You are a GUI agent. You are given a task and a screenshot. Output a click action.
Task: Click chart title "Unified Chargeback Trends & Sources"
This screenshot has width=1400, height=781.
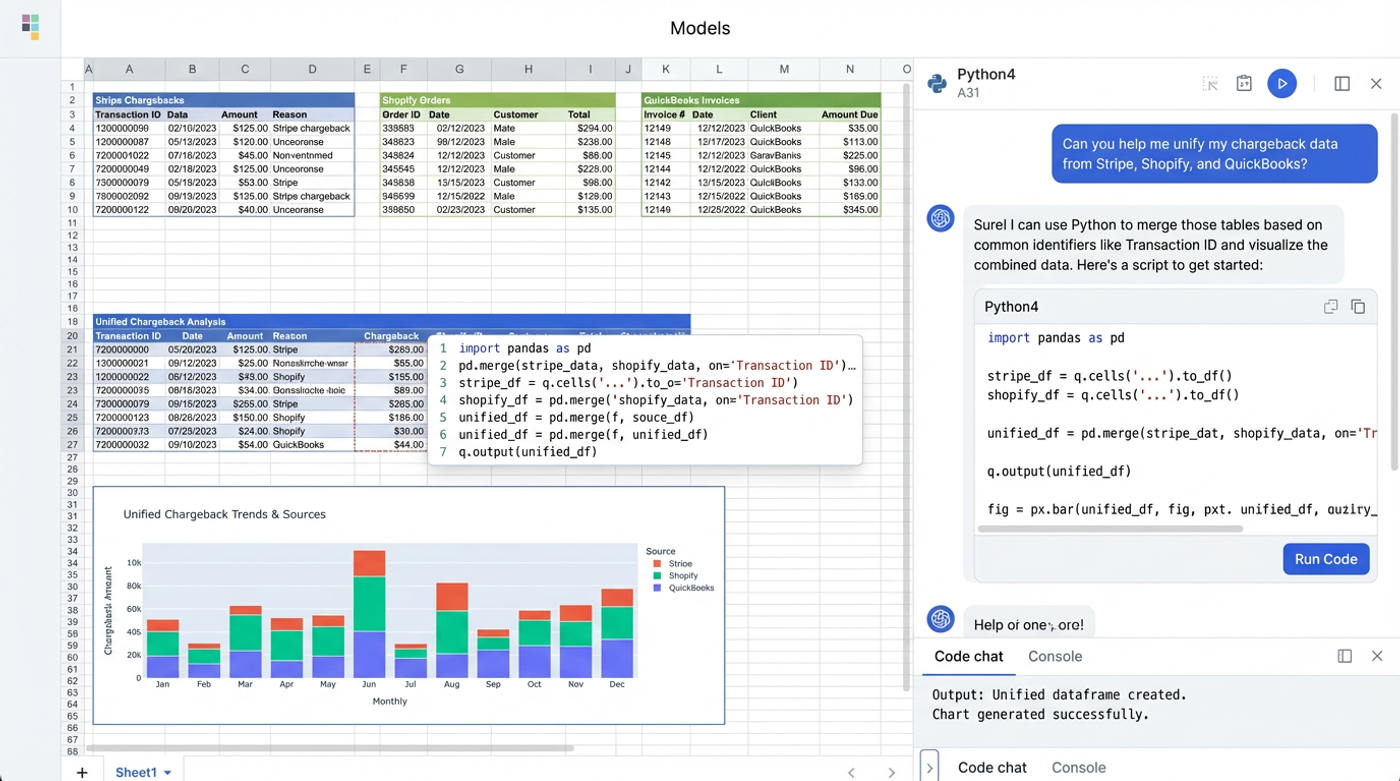(225, 514)
